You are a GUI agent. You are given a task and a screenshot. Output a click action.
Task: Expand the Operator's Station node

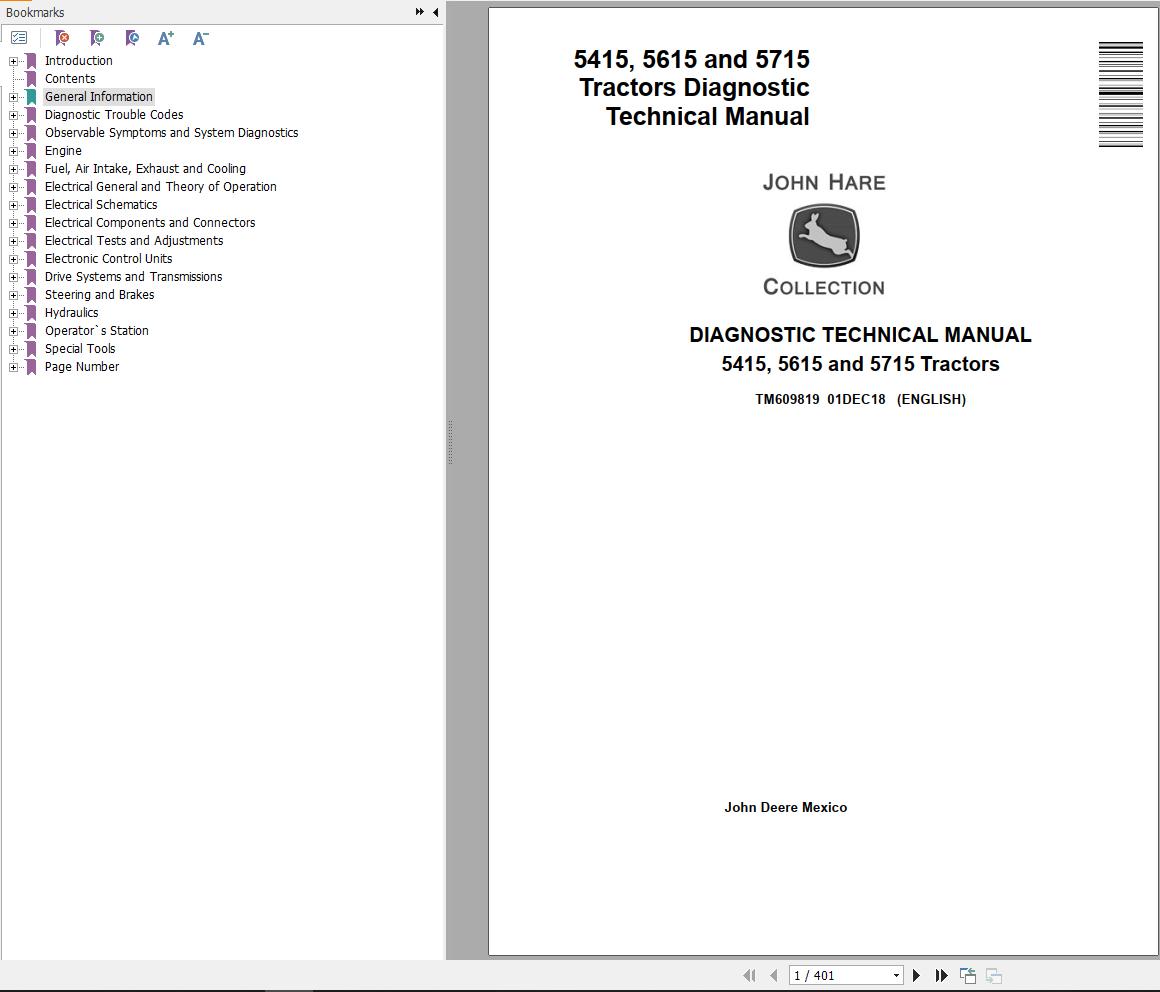(x=13, y=331)
